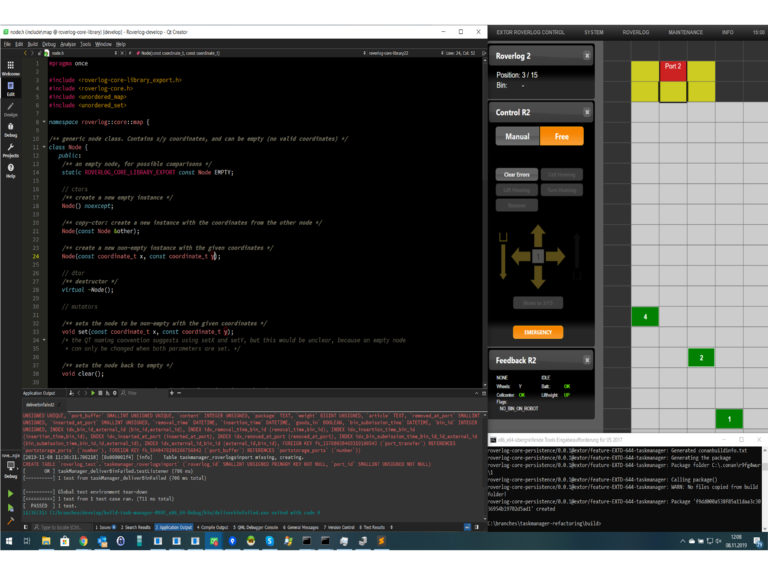This screenshot has height=576, width=768.
Task: Open Microsoft Store from the taskbar
Action: (65, 541)
